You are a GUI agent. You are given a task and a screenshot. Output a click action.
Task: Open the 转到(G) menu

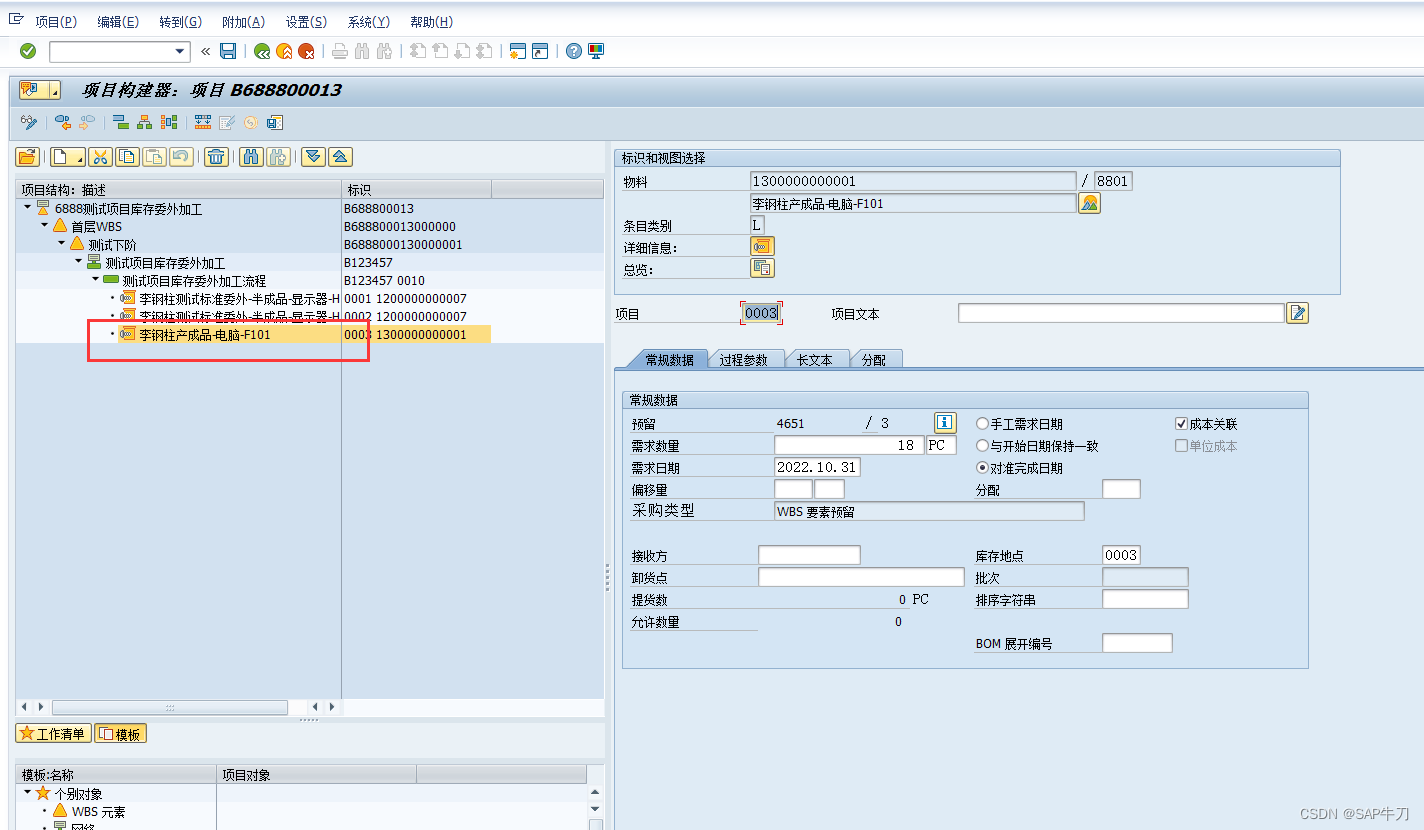180,22
